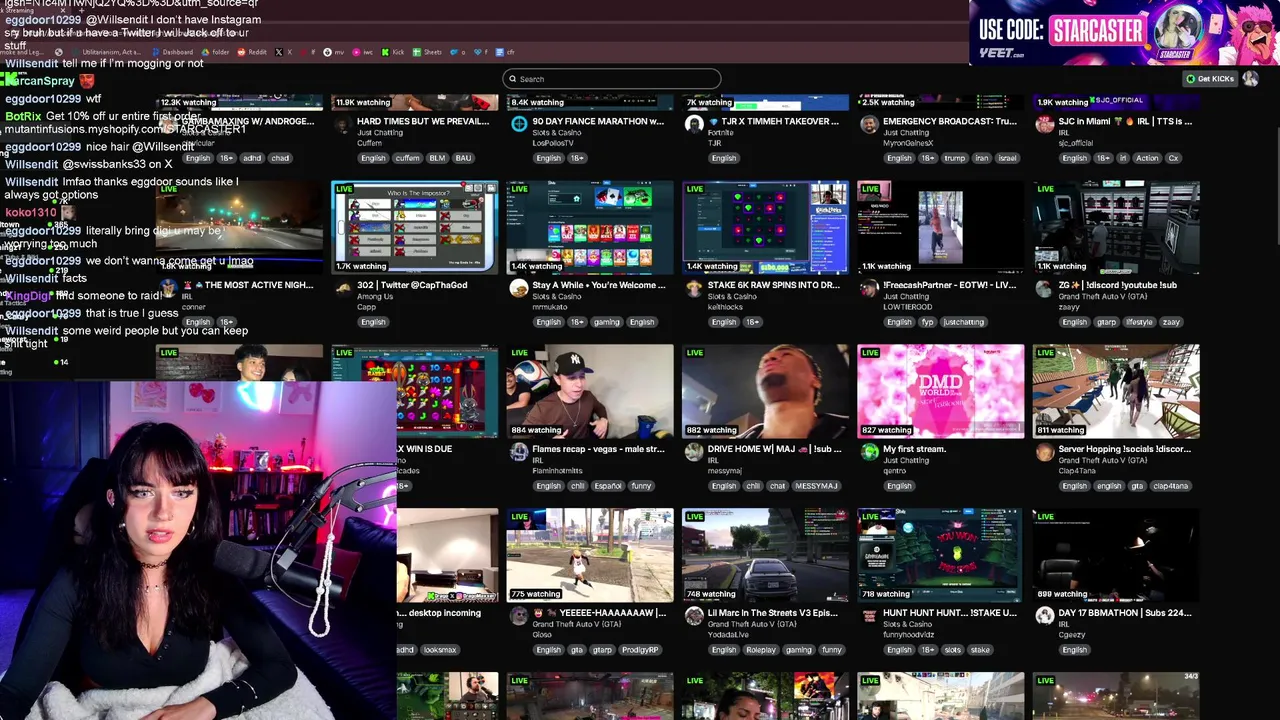This screenshot has height=720, width=1280.
Task: Open the 'cfr' docs bookmark
Action: click(x=505, y=52)
